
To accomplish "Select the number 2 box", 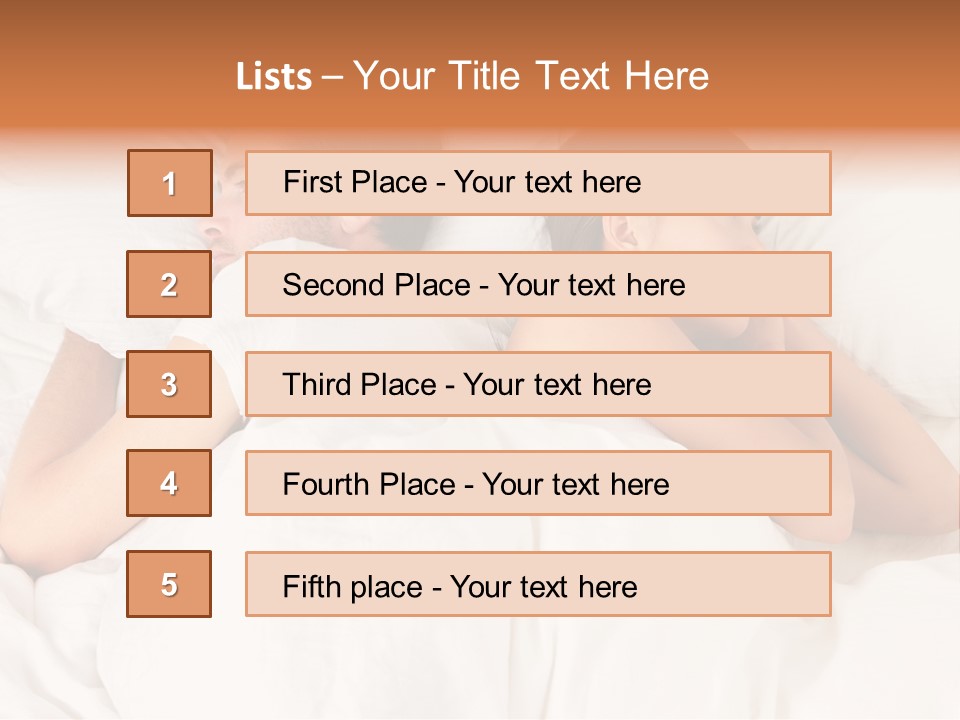I will point(169,284).
